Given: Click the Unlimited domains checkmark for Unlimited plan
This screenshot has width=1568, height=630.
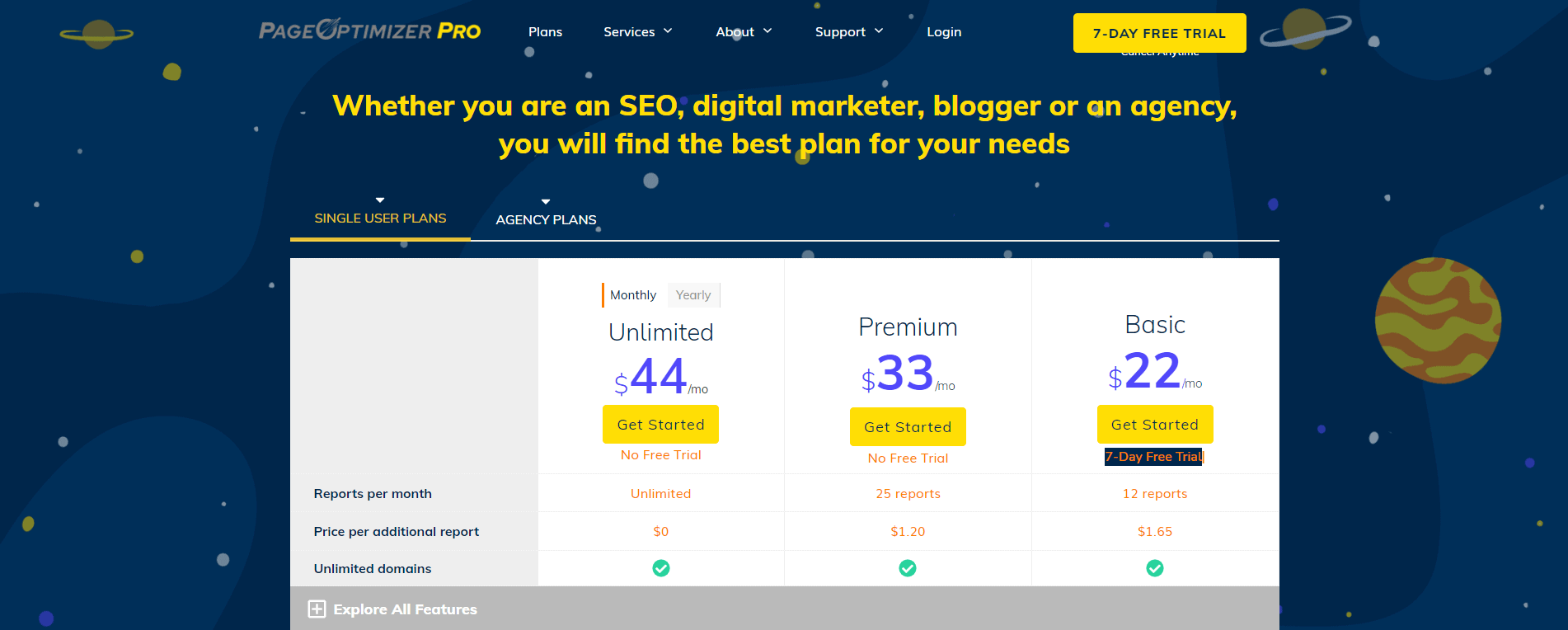Looking at the screenshot, I should pos(661,568).
